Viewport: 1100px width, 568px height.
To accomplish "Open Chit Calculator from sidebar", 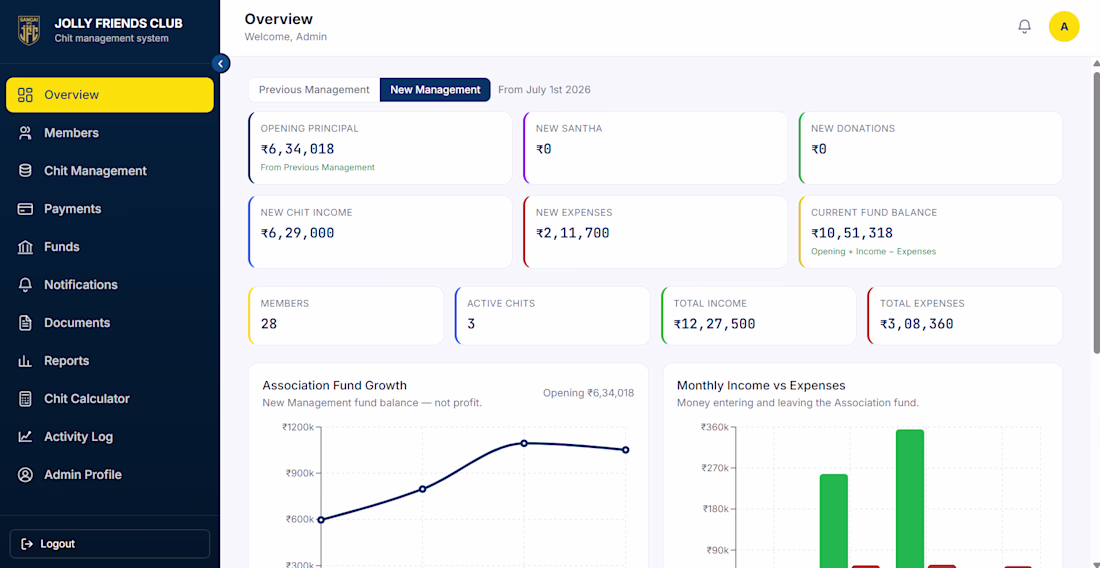I will (x=110, y=398).
